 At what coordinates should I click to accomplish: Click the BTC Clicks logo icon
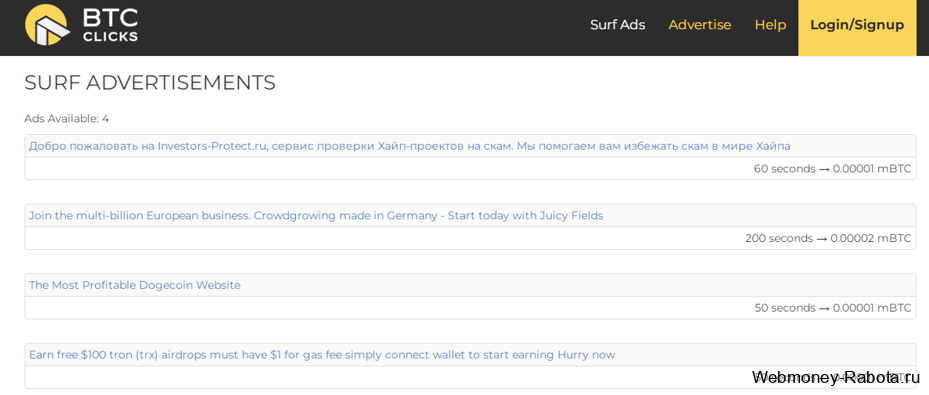[48, 25]
